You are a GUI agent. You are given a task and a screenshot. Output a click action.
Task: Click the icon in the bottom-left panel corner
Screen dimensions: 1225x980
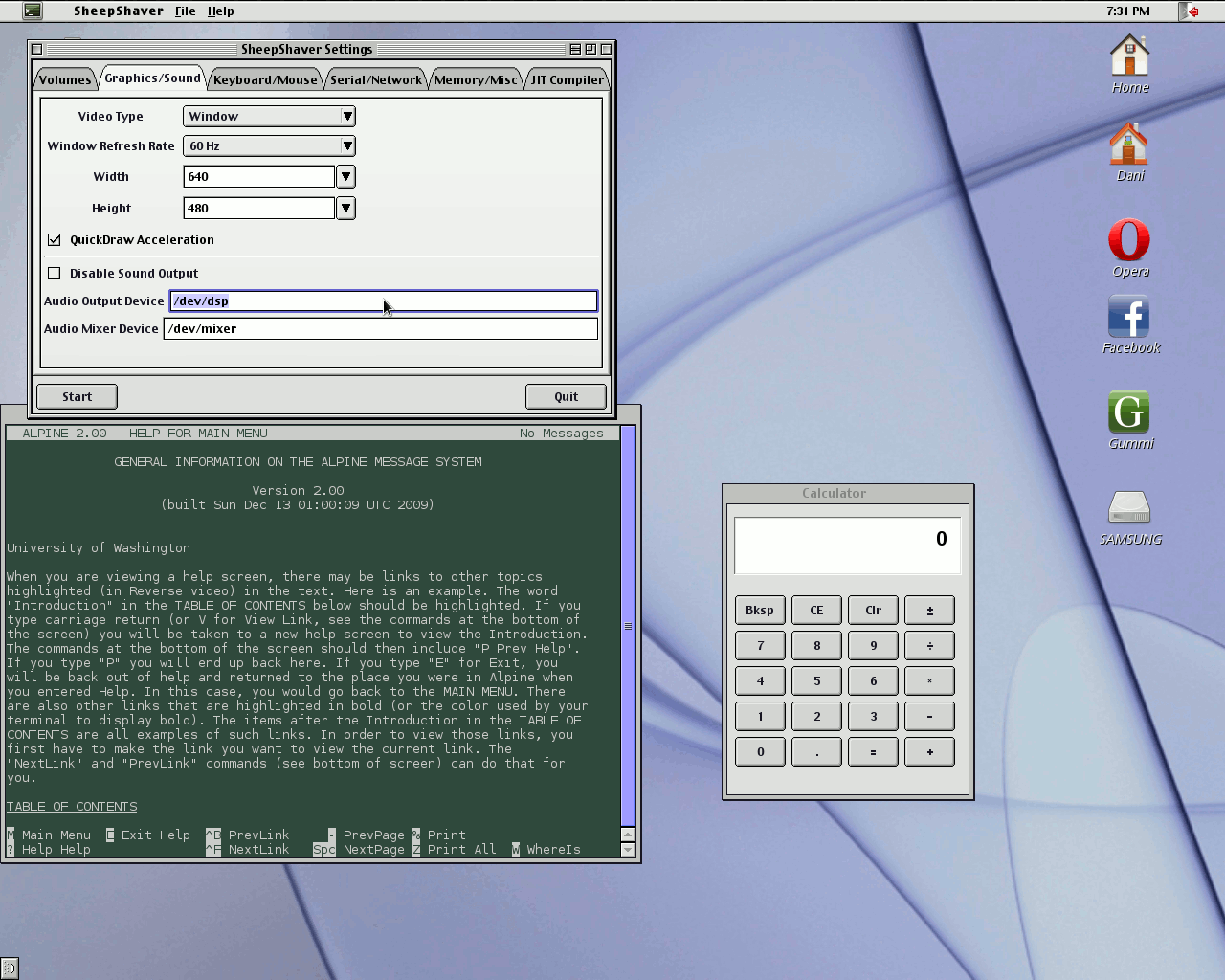pos(9,969)
